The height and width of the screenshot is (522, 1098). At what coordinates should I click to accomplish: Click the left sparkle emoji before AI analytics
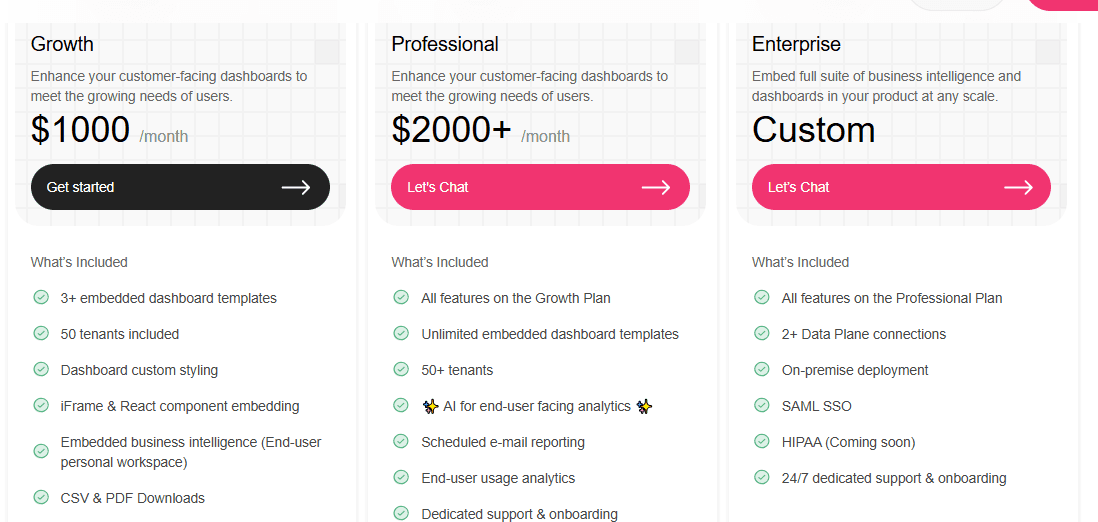coord(430,406)
